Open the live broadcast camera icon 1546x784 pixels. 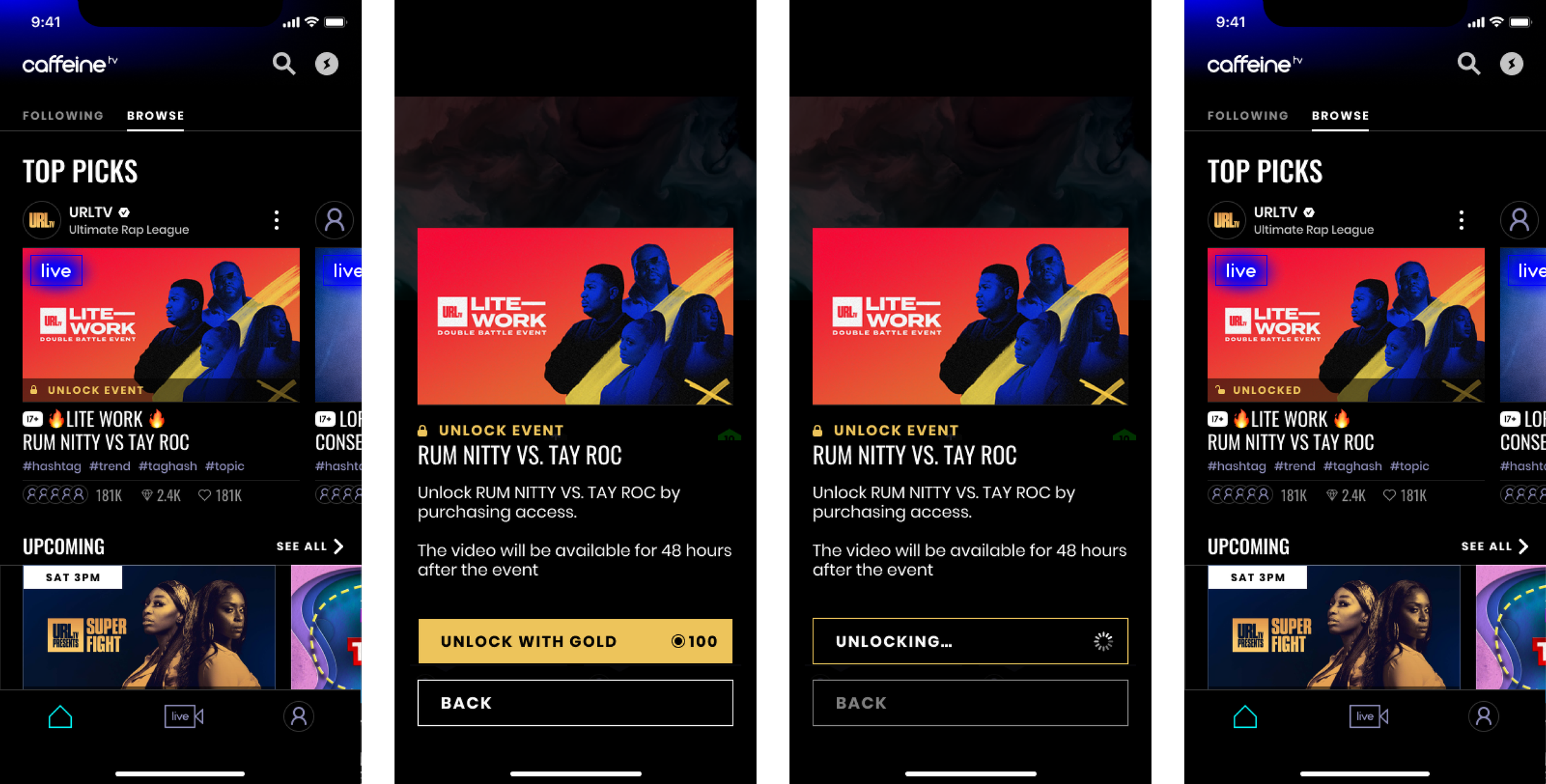pyautogui.click(x=184, y=717)
